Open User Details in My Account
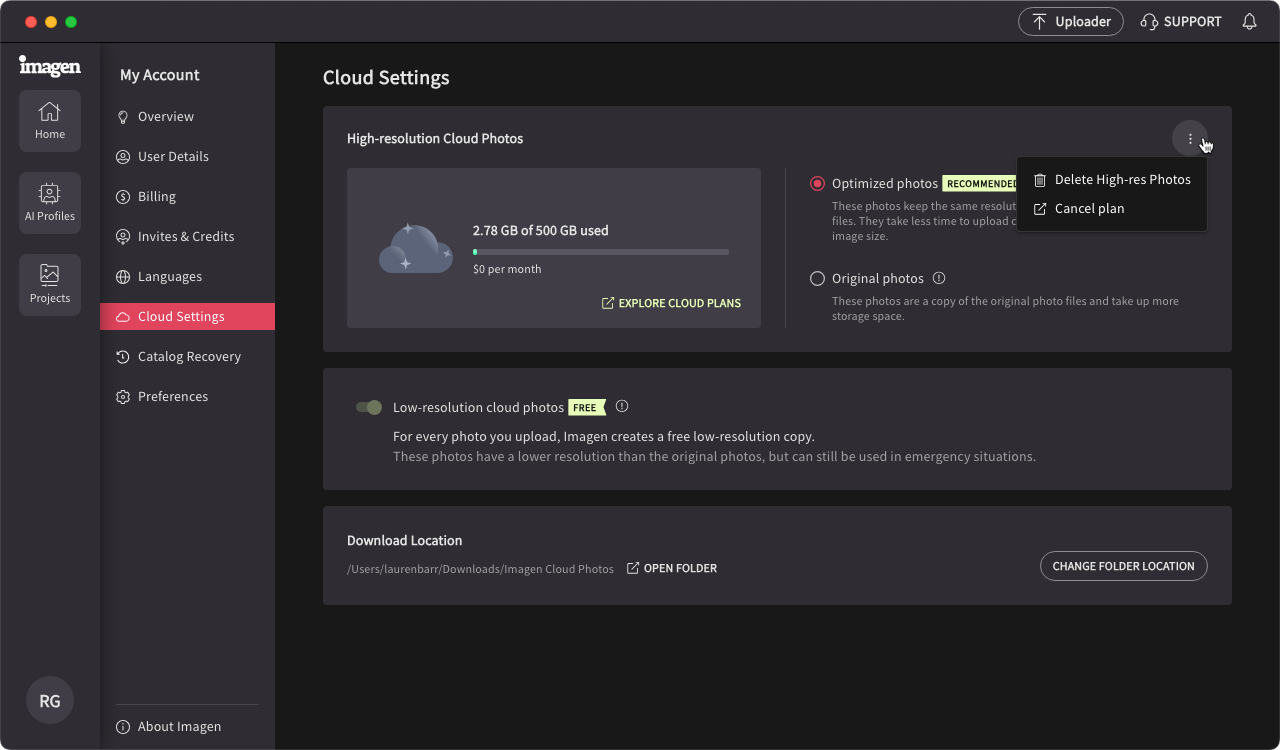 tap(187, 156)
